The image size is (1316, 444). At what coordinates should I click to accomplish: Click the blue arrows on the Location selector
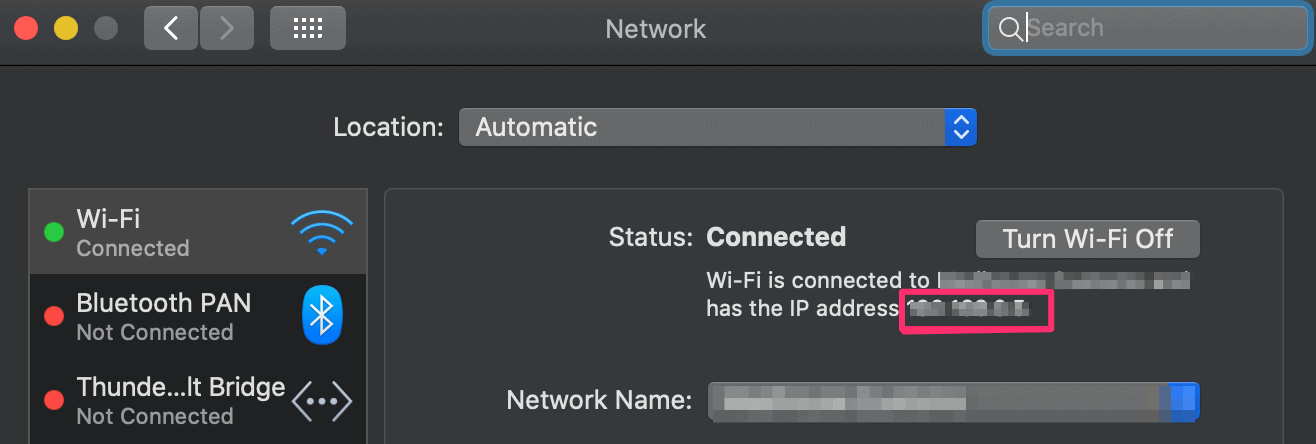[x=961, y=127]
